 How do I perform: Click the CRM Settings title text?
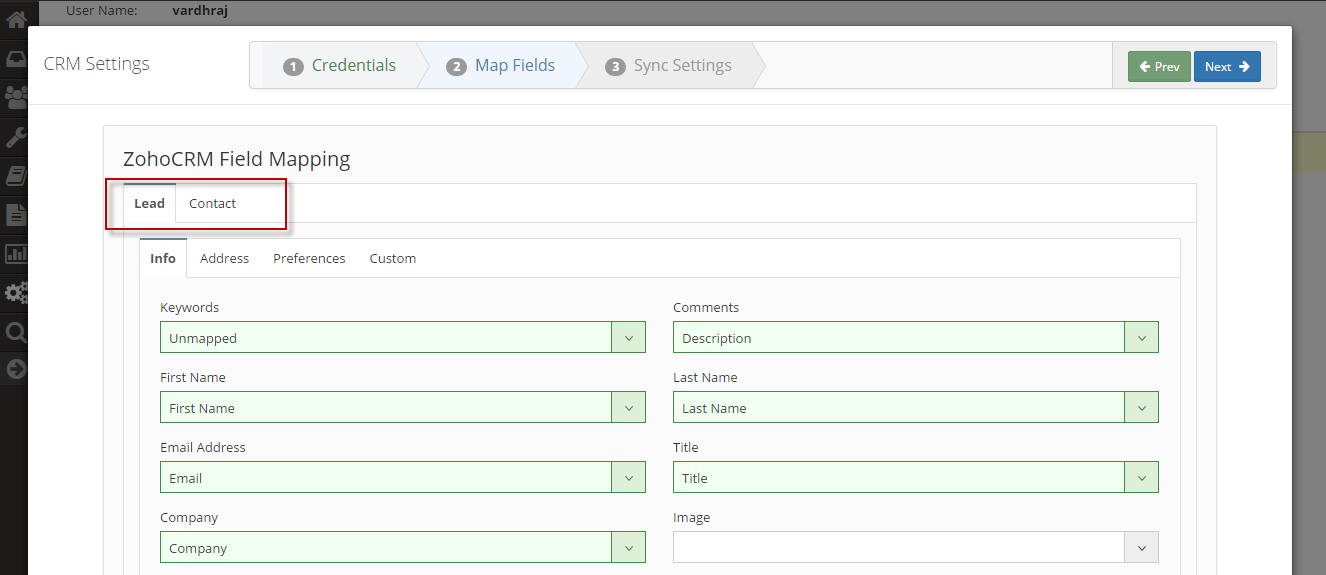point(97,64)
